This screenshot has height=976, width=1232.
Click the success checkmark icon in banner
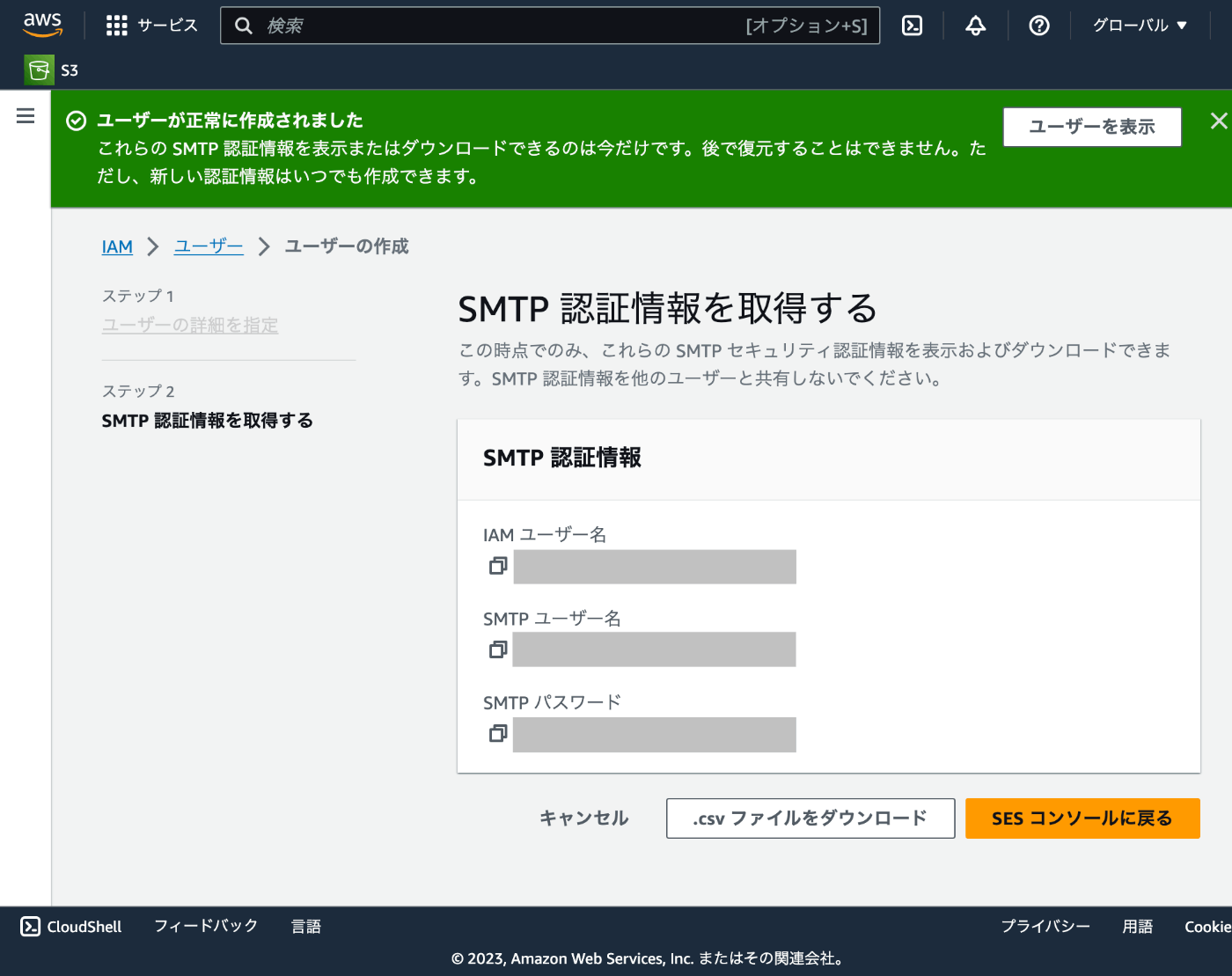click(x=77, y=121)
